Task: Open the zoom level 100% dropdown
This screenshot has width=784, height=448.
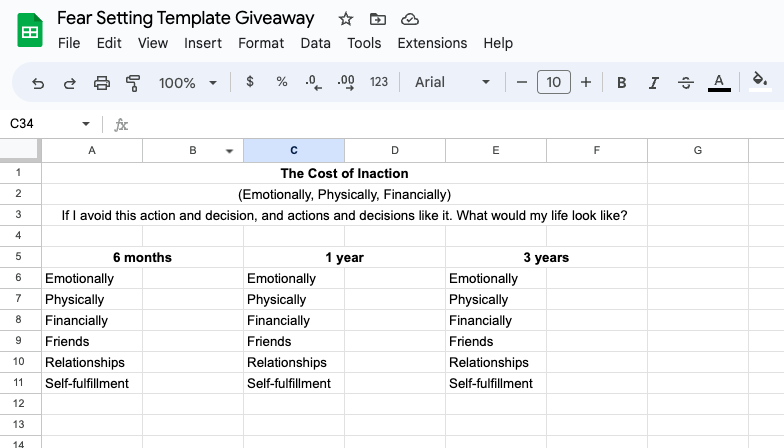Action: point(185,83)
